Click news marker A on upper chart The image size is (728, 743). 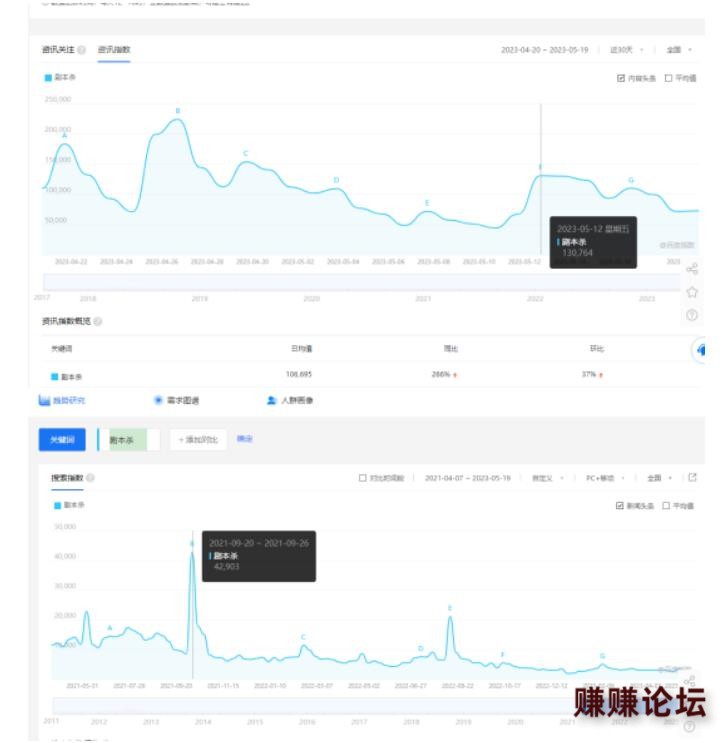point(64,136)
